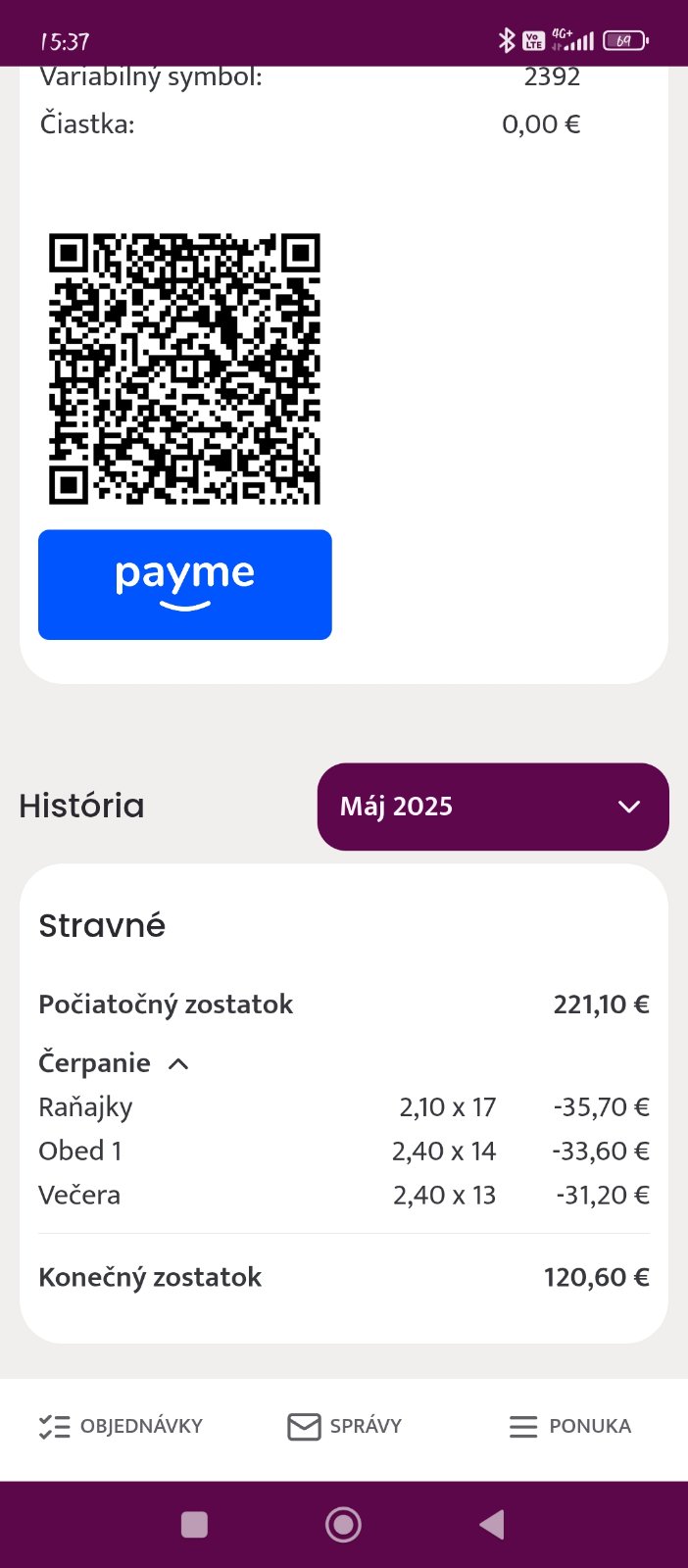The height and width of the screenshot is (1568, 688).
Task: Tap the Konečný zostatok amount
Action: (596, 1277)
